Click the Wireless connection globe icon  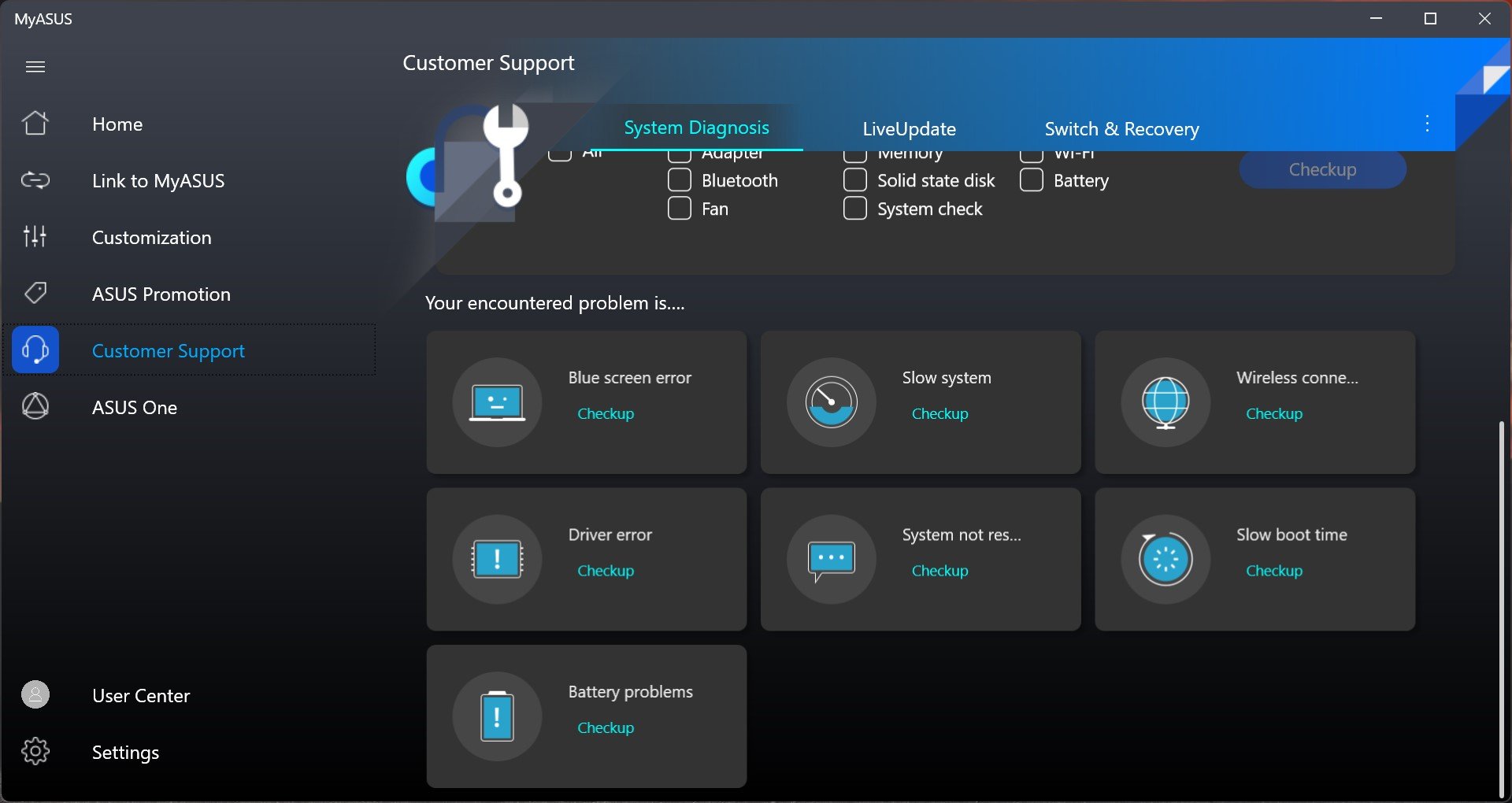pyautogui.click(x=1165, y=402)
